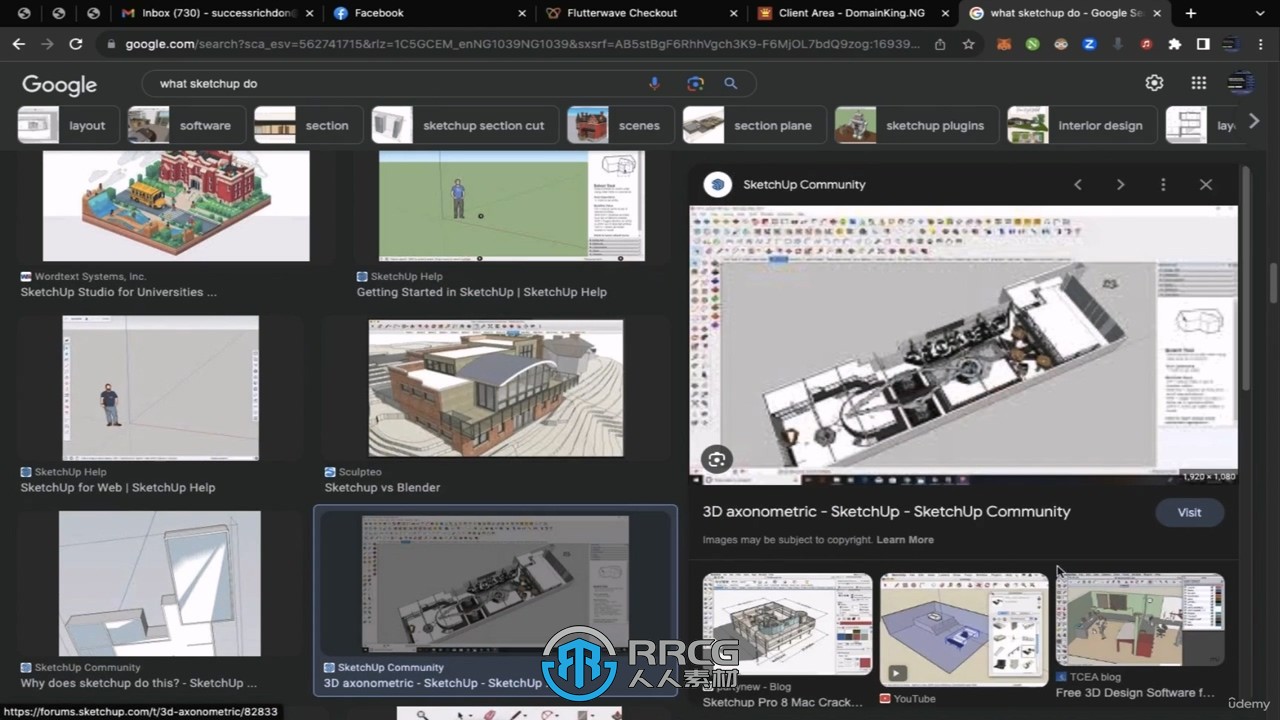Screen dimensions: 1280x720
Task: Show previous image in preview panel
Action: point(1078,184)
